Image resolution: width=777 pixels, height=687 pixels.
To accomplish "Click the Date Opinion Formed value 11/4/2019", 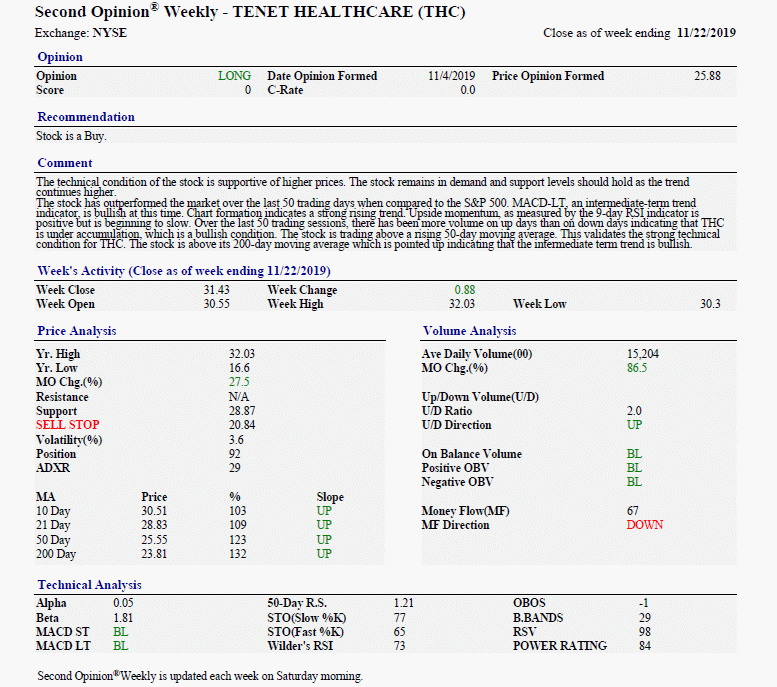I will 451,76.
